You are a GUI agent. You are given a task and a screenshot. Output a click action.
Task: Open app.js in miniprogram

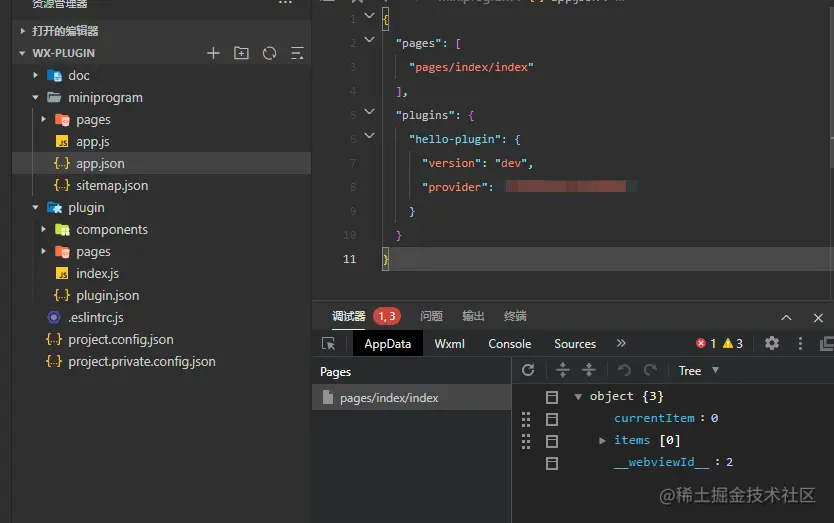[x=93, y=142]
